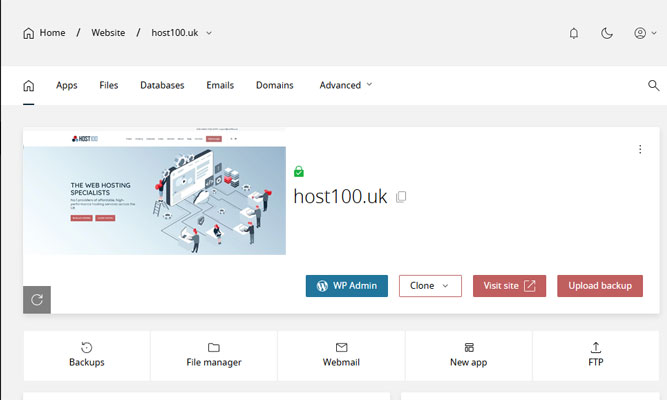Switch to Databases tab
The width and height of the screenshot is (667, 400).
point(162,85)
